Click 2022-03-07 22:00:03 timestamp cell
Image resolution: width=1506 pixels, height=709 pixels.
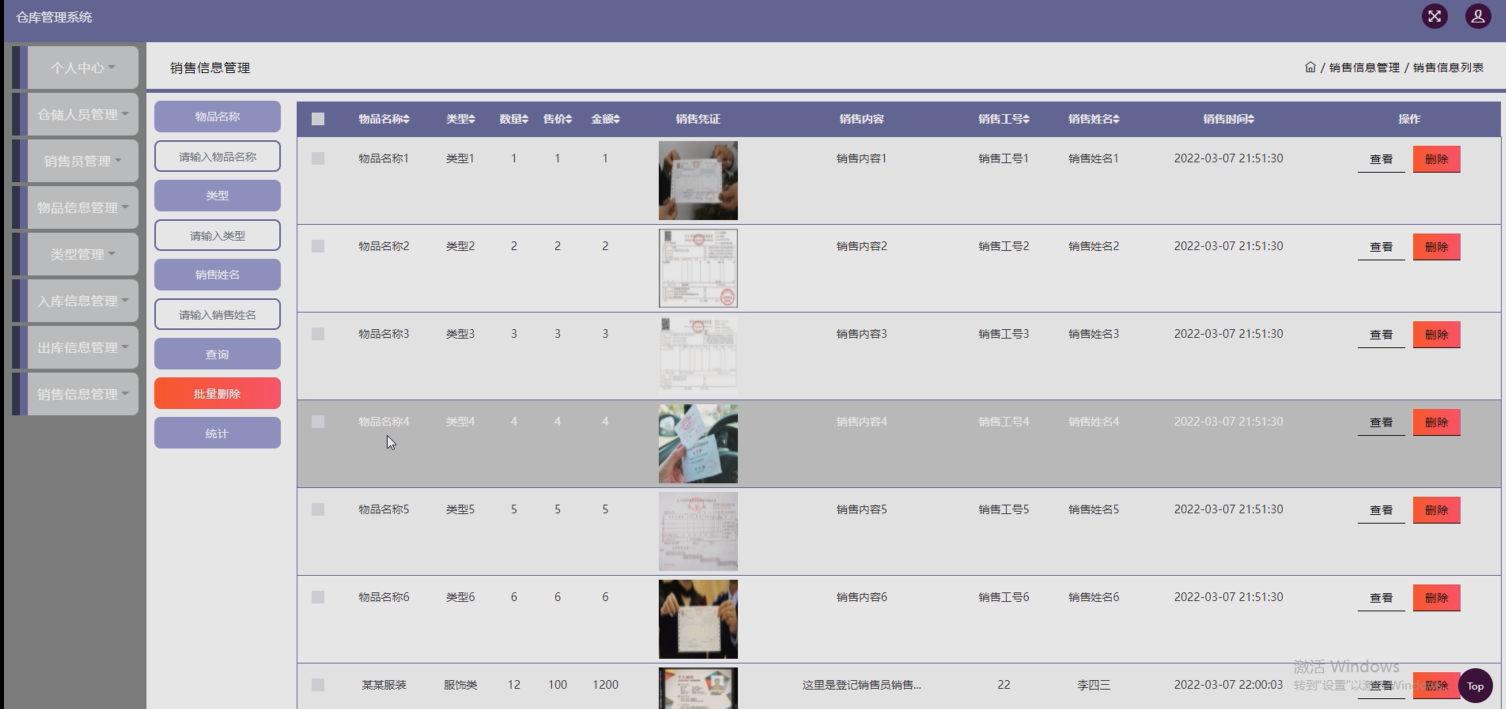tap(1228, 685)
